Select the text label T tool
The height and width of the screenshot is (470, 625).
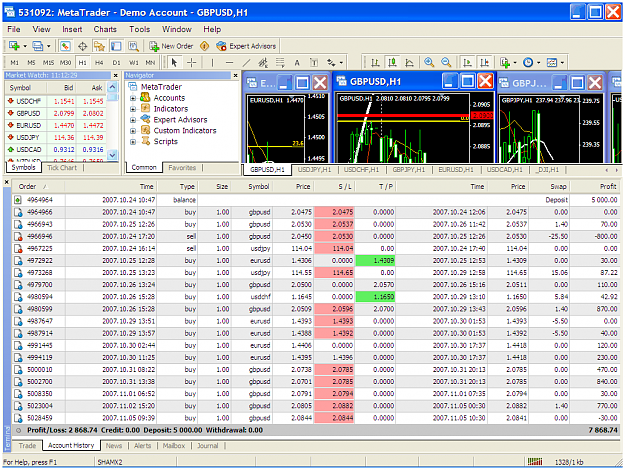click(314, 63)
